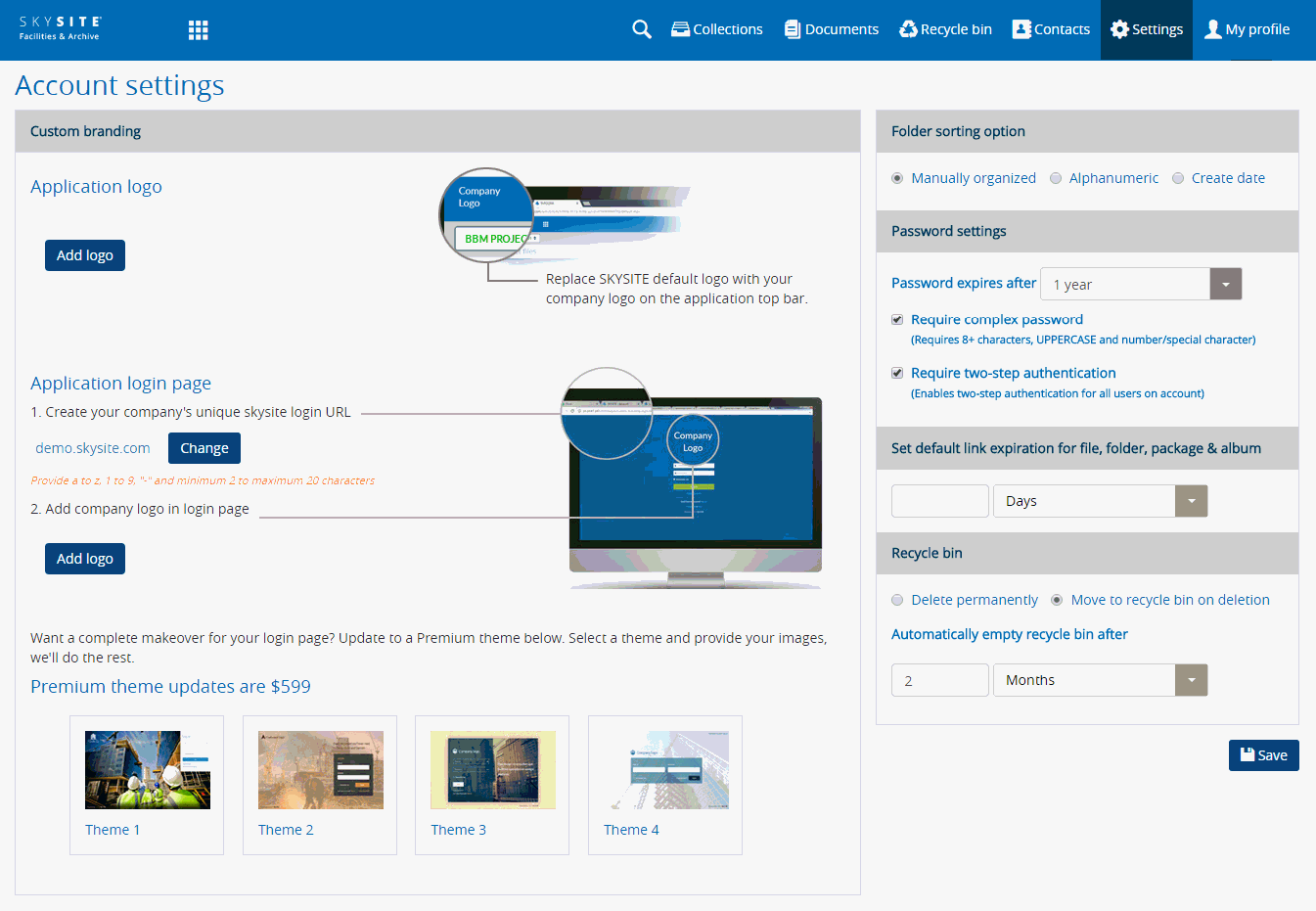This screenshot has width=1316, height=911.
Task: Click the 'Premium theme updates are $599' text
Action: 170,687
